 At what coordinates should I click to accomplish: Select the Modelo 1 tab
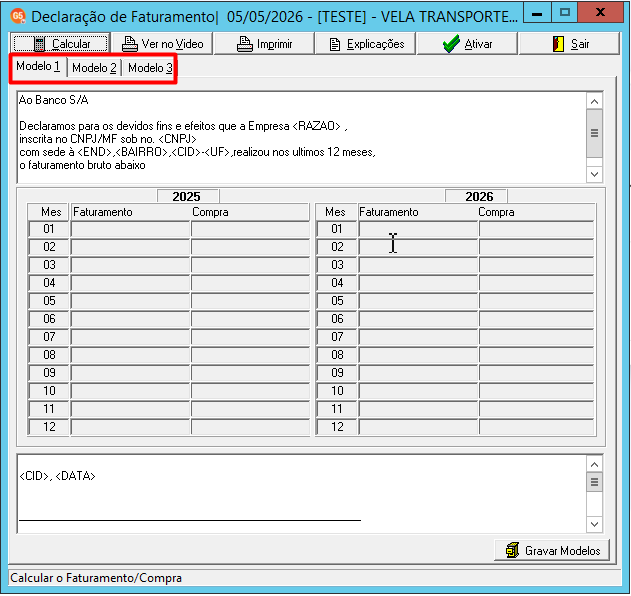pyautogui.click(x=38, y=66)
